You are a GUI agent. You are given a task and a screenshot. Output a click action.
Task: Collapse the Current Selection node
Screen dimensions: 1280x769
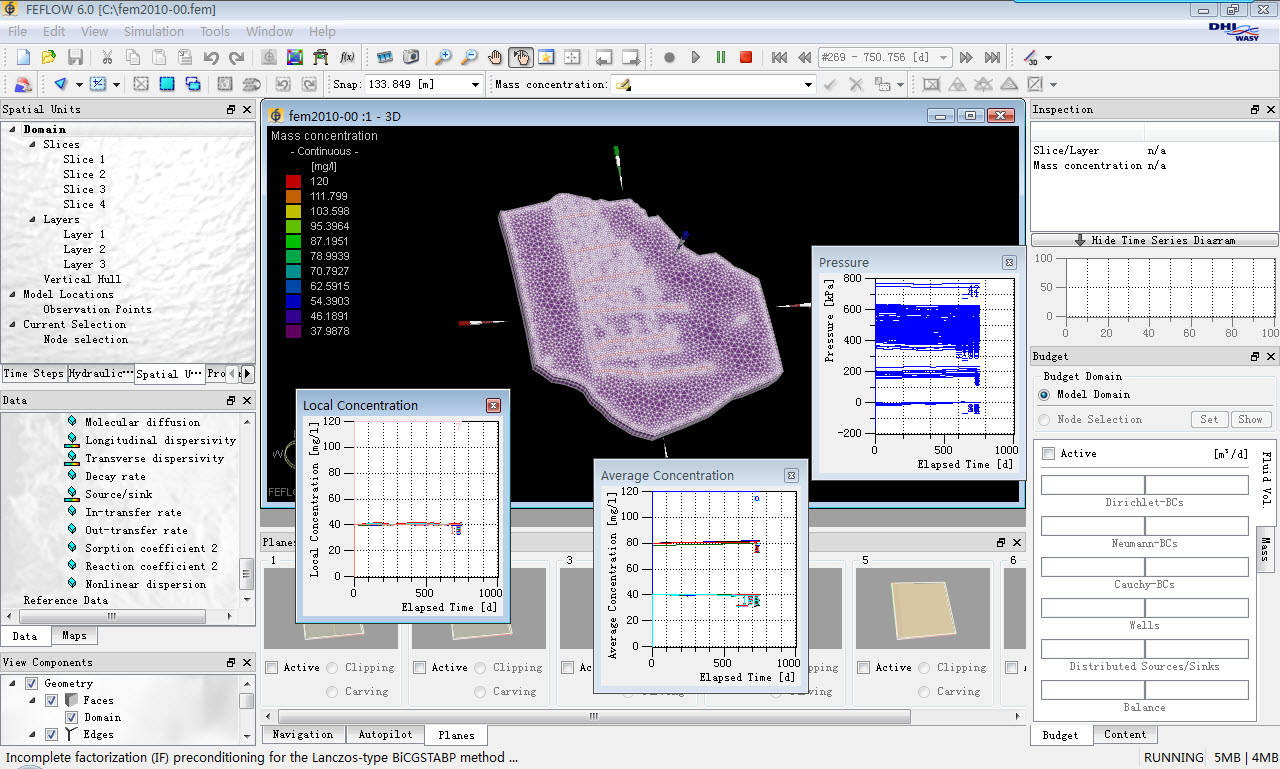13,325
